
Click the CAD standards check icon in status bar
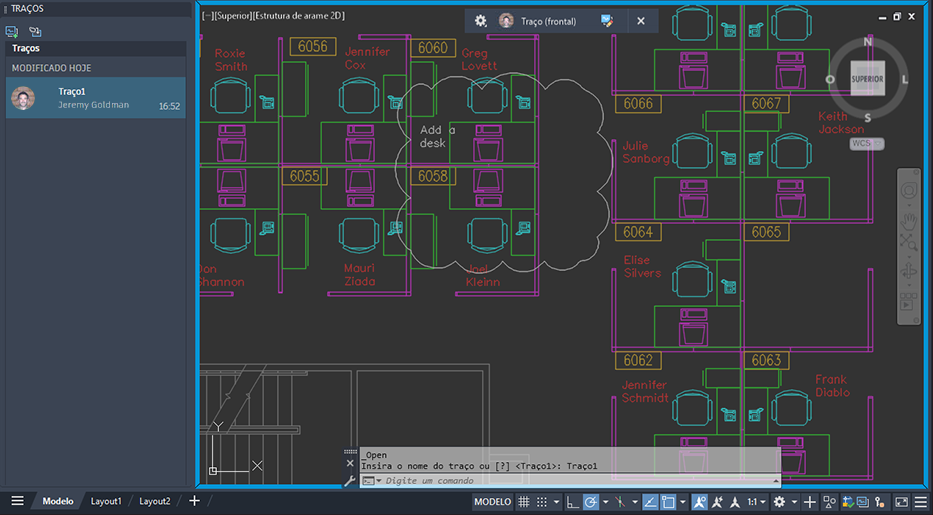(x=847, y=502)
